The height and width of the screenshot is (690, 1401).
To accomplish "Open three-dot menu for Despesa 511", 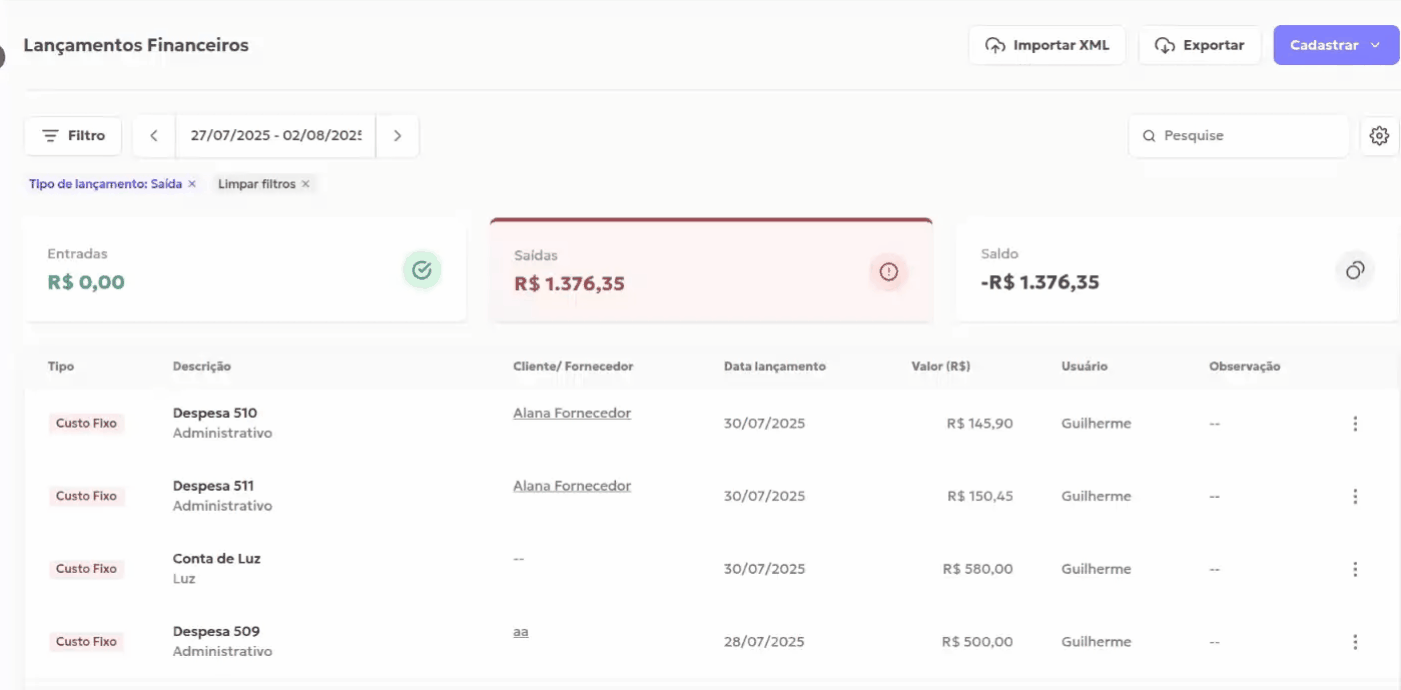I will pos(1355,497).
